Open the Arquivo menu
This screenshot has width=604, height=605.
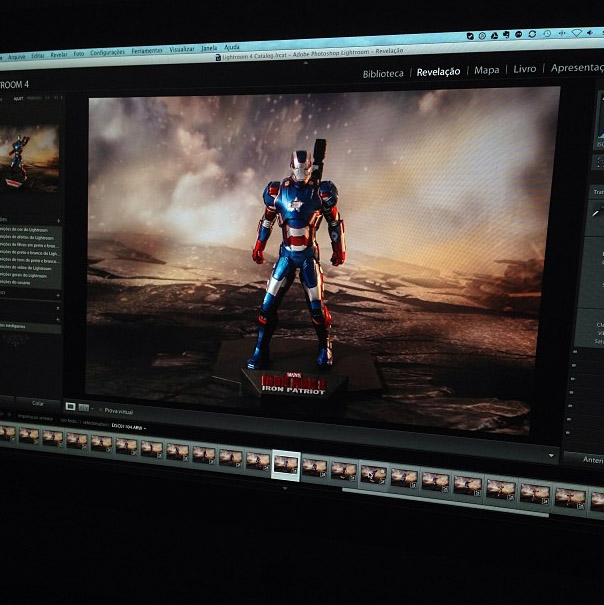(16, 57)
